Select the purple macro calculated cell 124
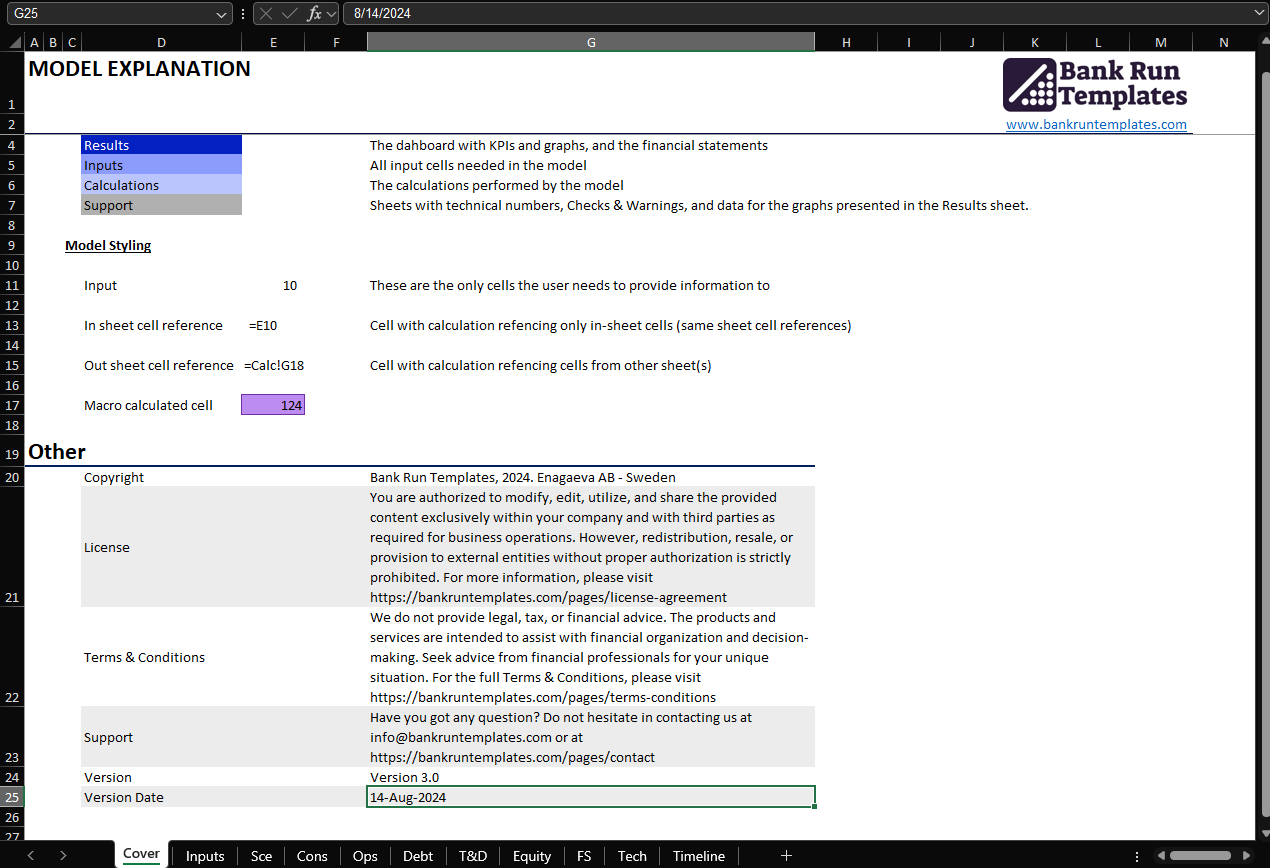 click(x=273, y=405)
